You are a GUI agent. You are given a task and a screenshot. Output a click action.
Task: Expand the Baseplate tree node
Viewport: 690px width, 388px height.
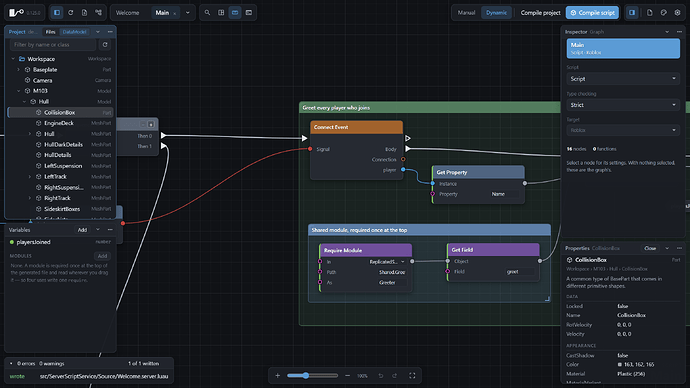[x=18, y=70]
